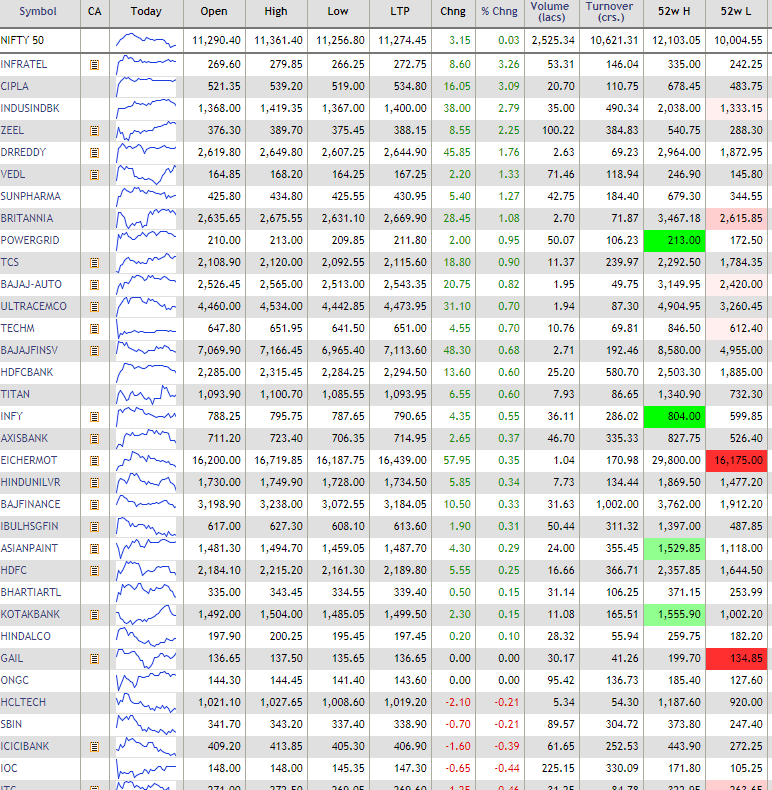Open the ICICIBANK corporate action icon

pyautogui.click(x=94, y=746)
